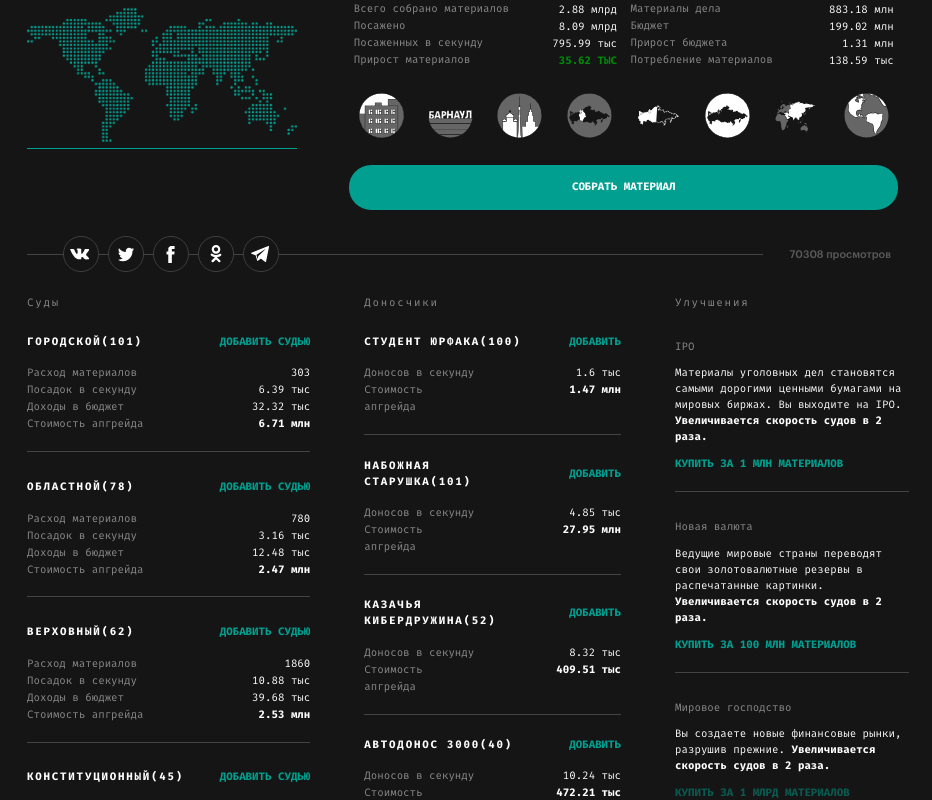Add a judge to Городской court
This screenshot has height=800, width=932.
point(265,342)
